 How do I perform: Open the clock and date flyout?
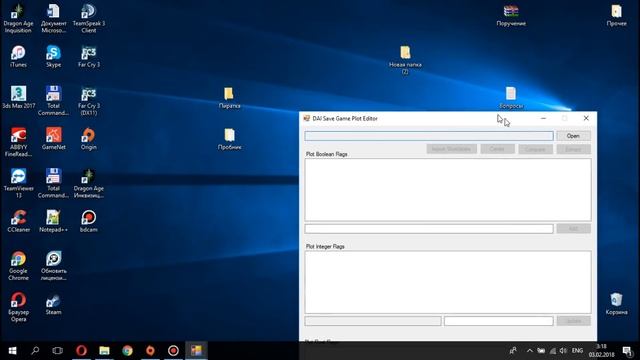click(x=602, y=351)
